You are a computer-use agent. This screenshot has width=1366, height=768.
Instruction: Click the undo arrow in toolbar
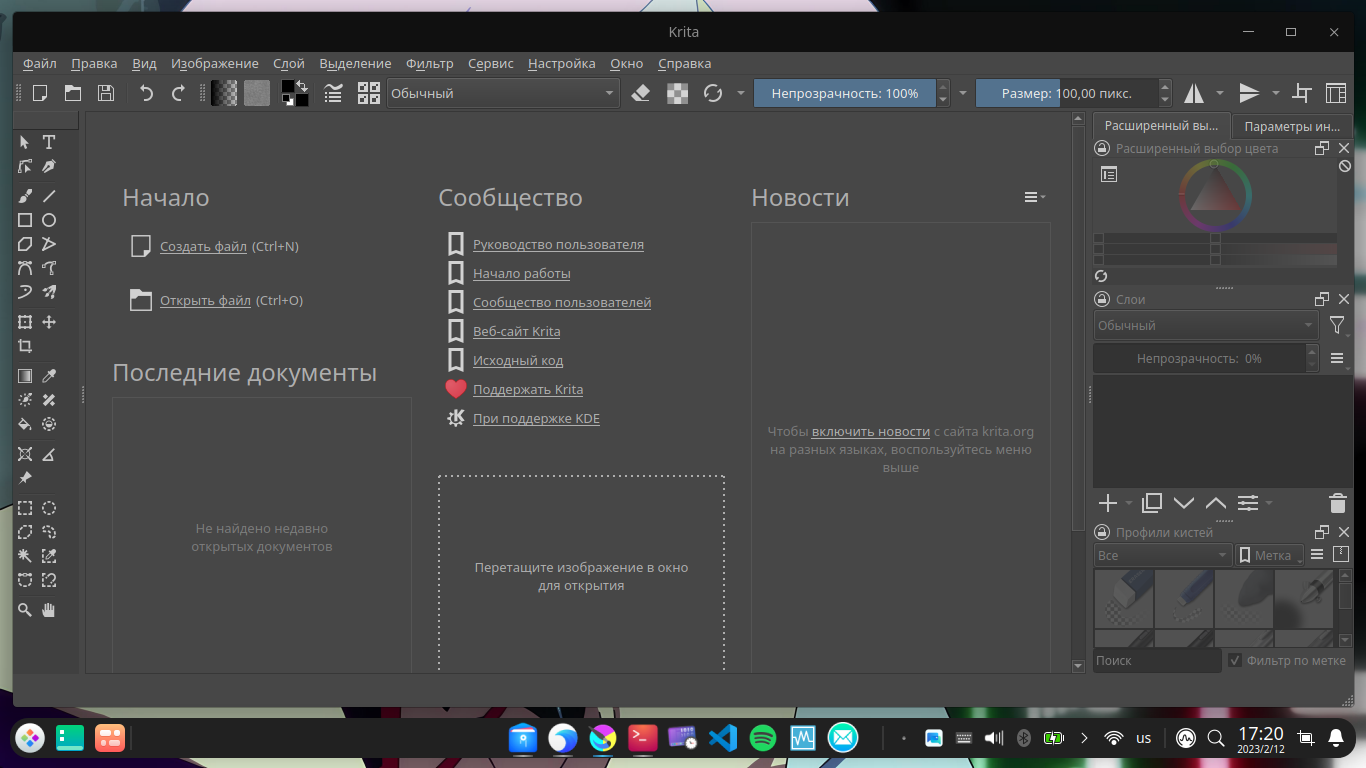(147, 93)
